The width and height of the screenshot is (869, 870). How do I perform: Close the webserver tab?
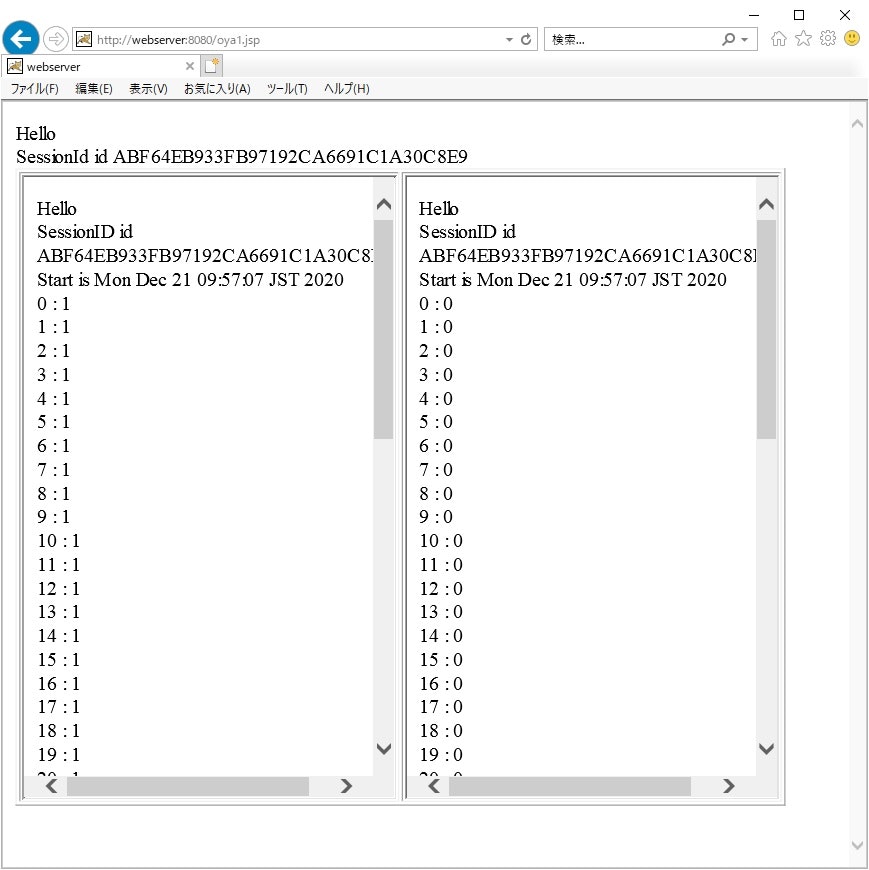pos(190,66)
